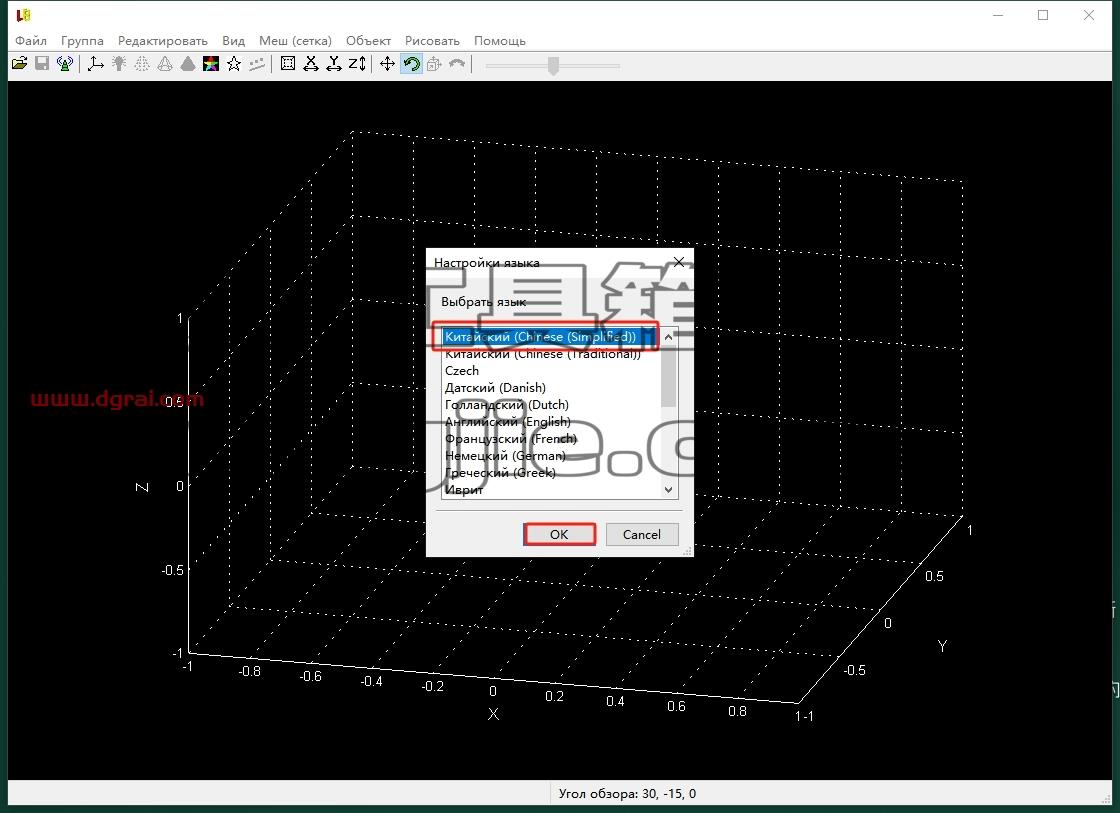Click language list scroll-down arrow
The width and height of the screenshot is (1120, 813).
coord(669,490)
